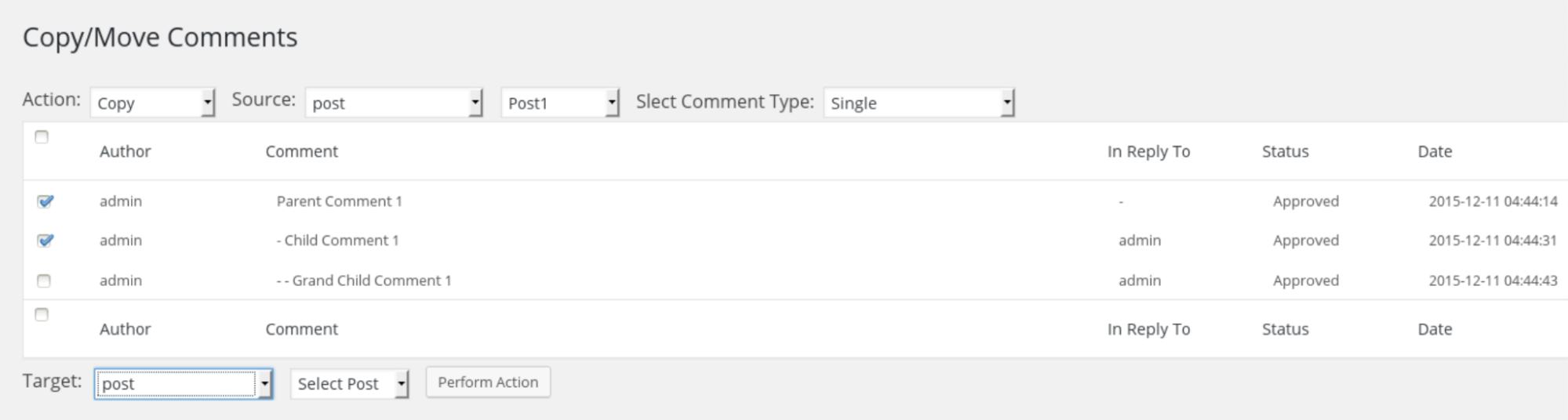
Task: Open the Slect Comment Type dropdown
Action: click(919, 103)
